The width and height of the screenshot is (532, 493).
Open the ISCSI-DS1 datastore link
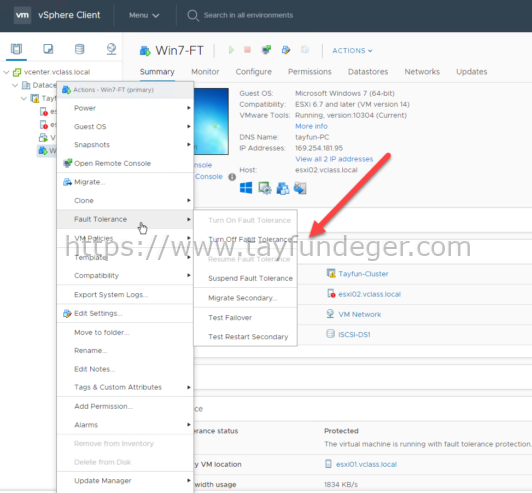pos(354,335)
